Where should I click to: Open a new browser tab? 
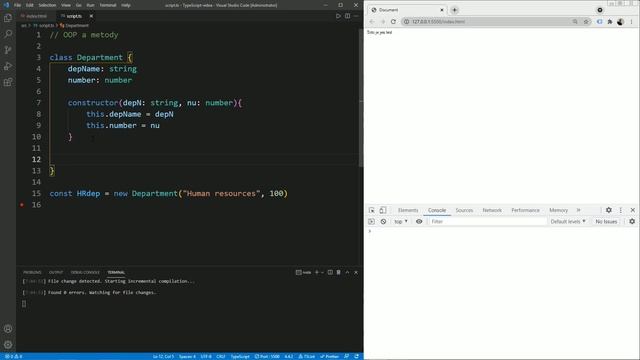[x=454, y=10]
